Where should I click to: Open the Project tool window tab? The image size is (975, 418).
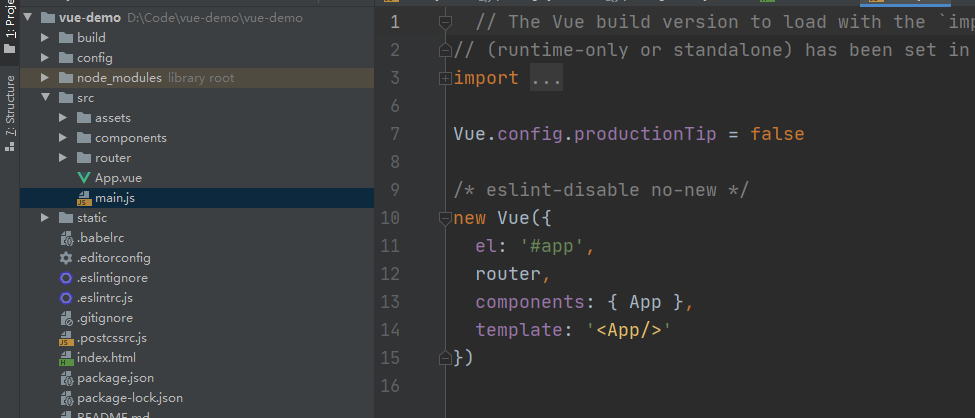[9, 27]
